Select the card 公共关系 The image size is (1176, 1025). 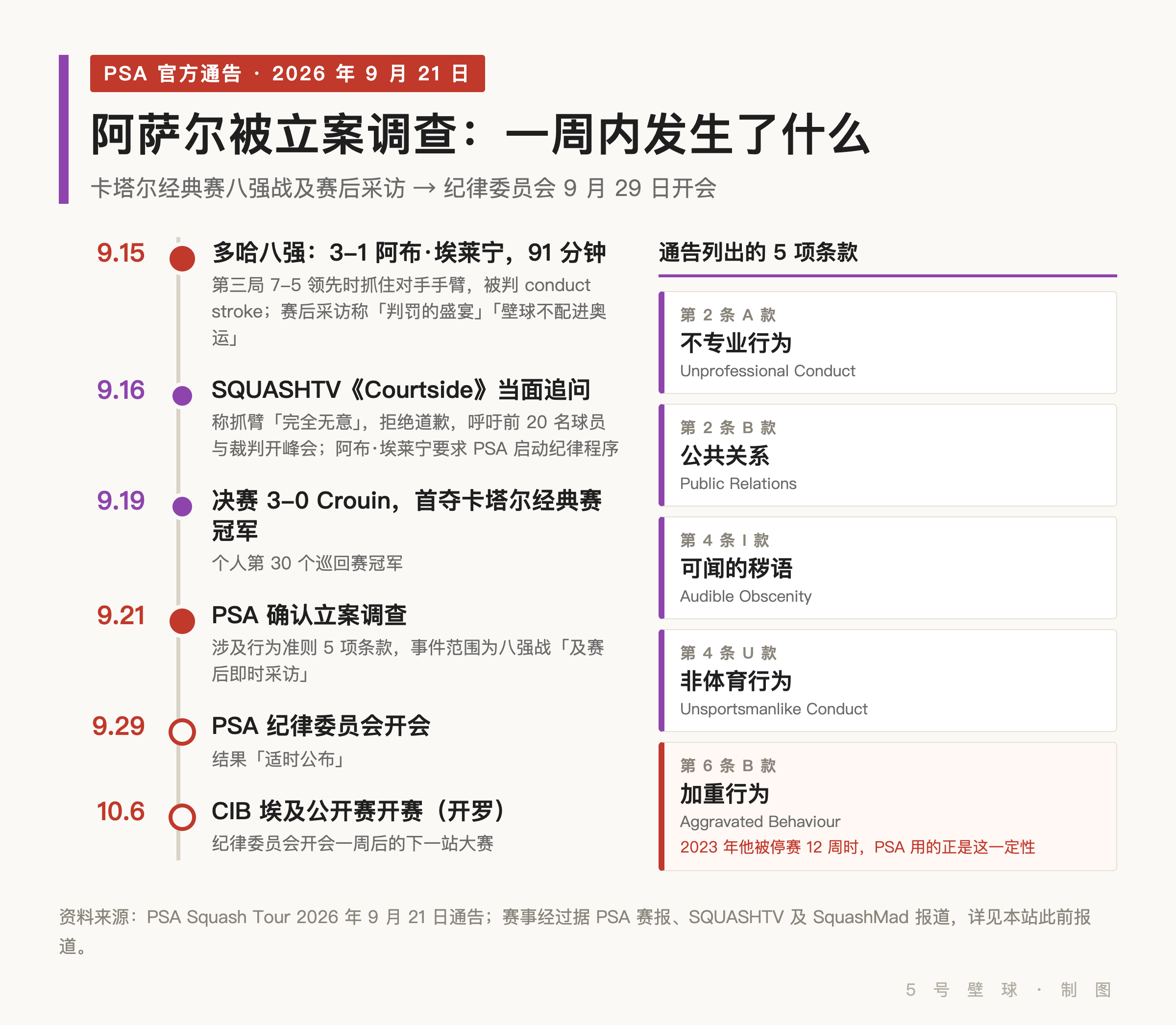888,455
